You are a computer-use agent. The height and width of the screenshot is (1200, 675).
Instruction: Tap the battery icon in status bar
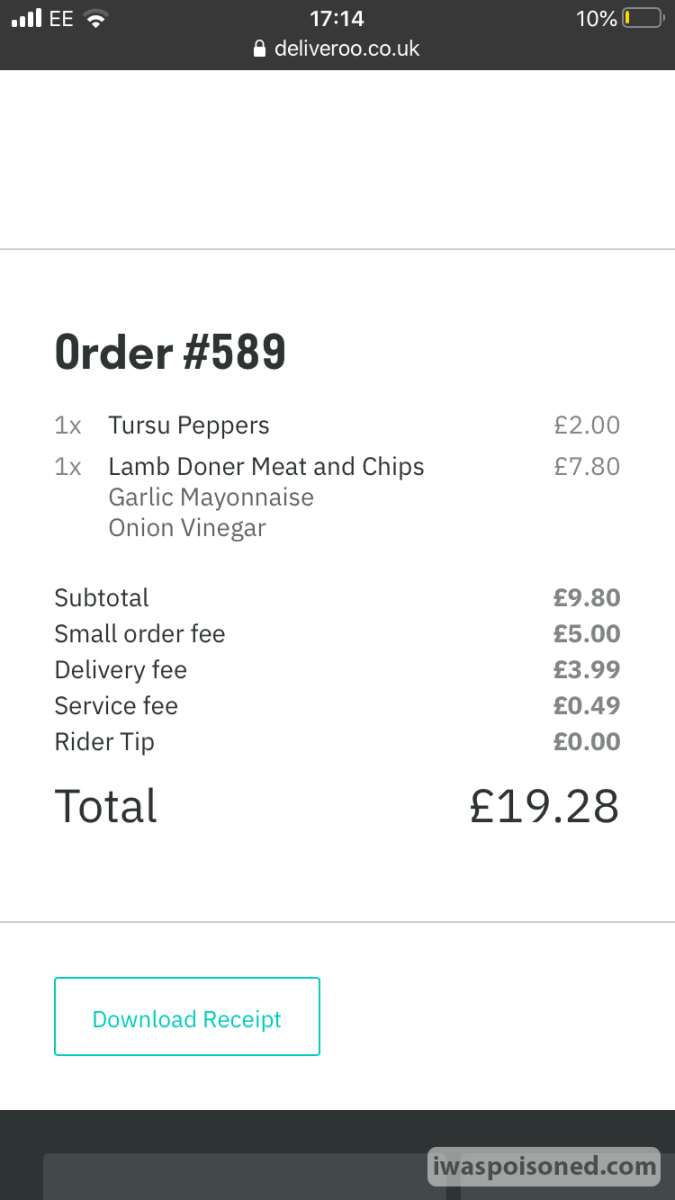(x=642, y=19)
